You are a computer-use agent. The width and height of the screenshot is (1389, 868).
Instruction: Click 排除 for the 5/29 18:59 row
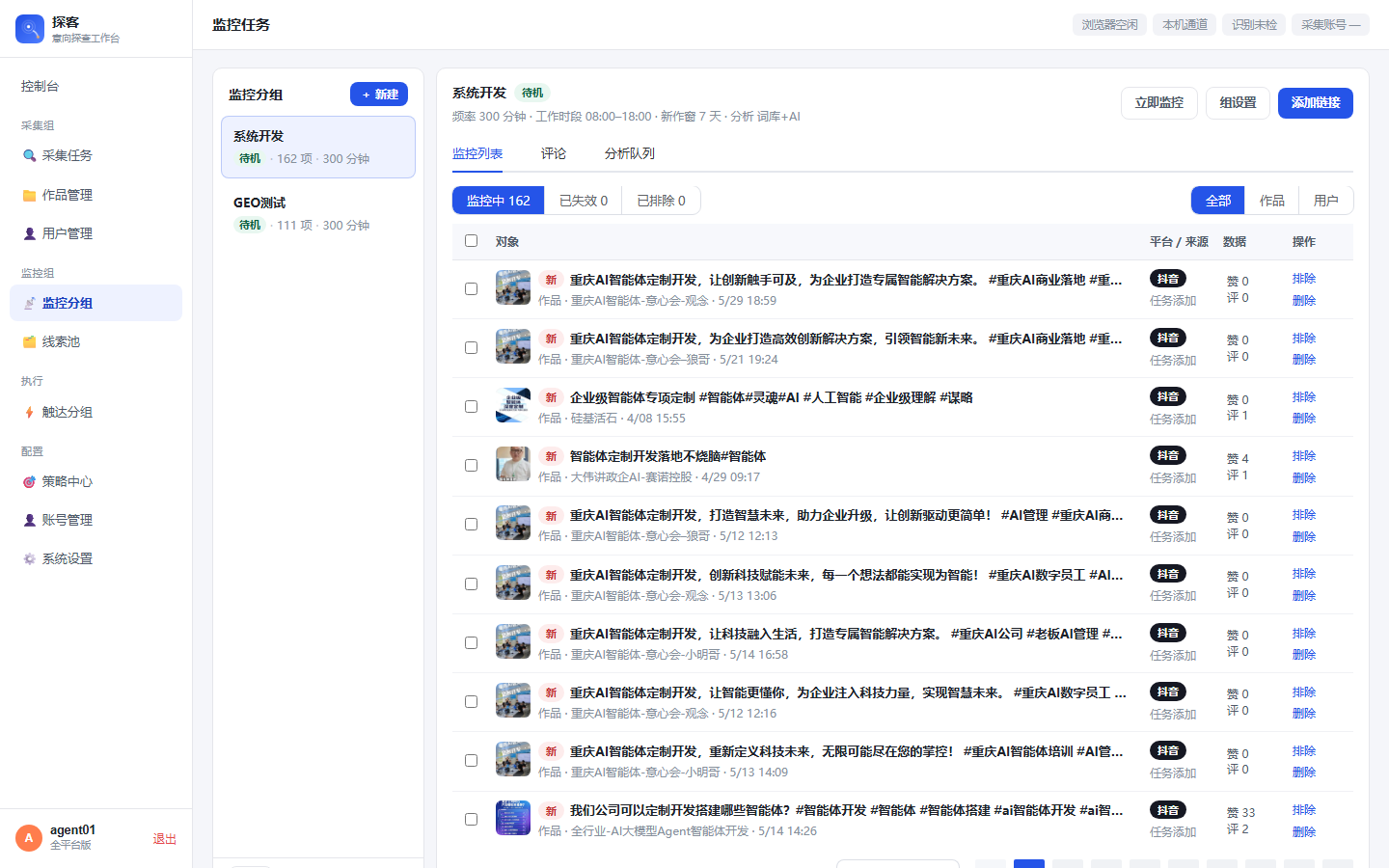(x=1304, y=279)
